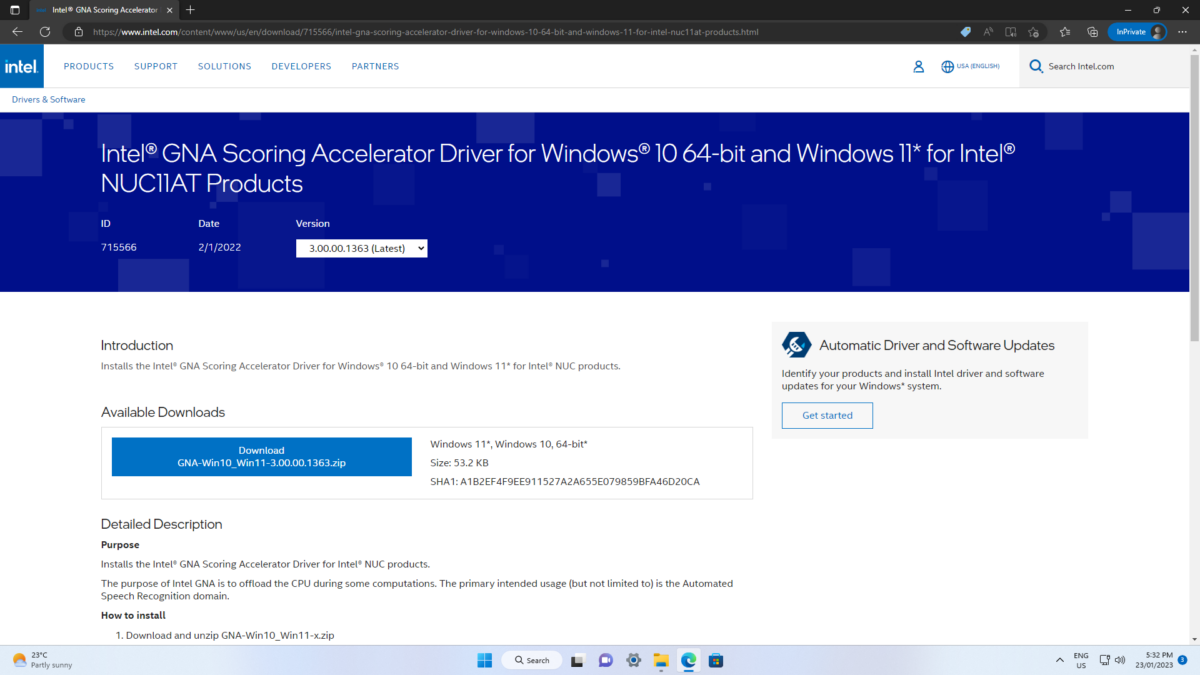Open the USA (English) region selector
Screen dimensions: 1200x675
pyautogui.click(x=970, y=67)
